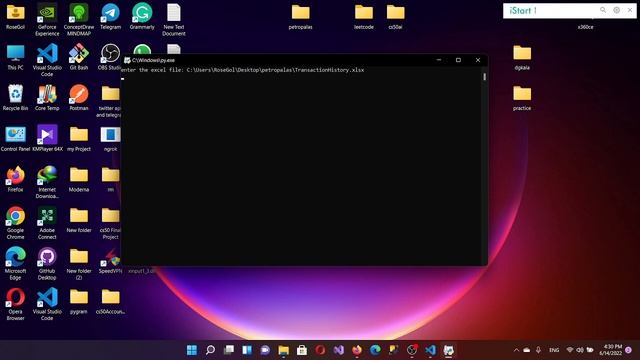Image resolution: width=640 pixels, height=360 pixels.
Task: Open the RoseGol user folder icon
Action: (16, 16)
